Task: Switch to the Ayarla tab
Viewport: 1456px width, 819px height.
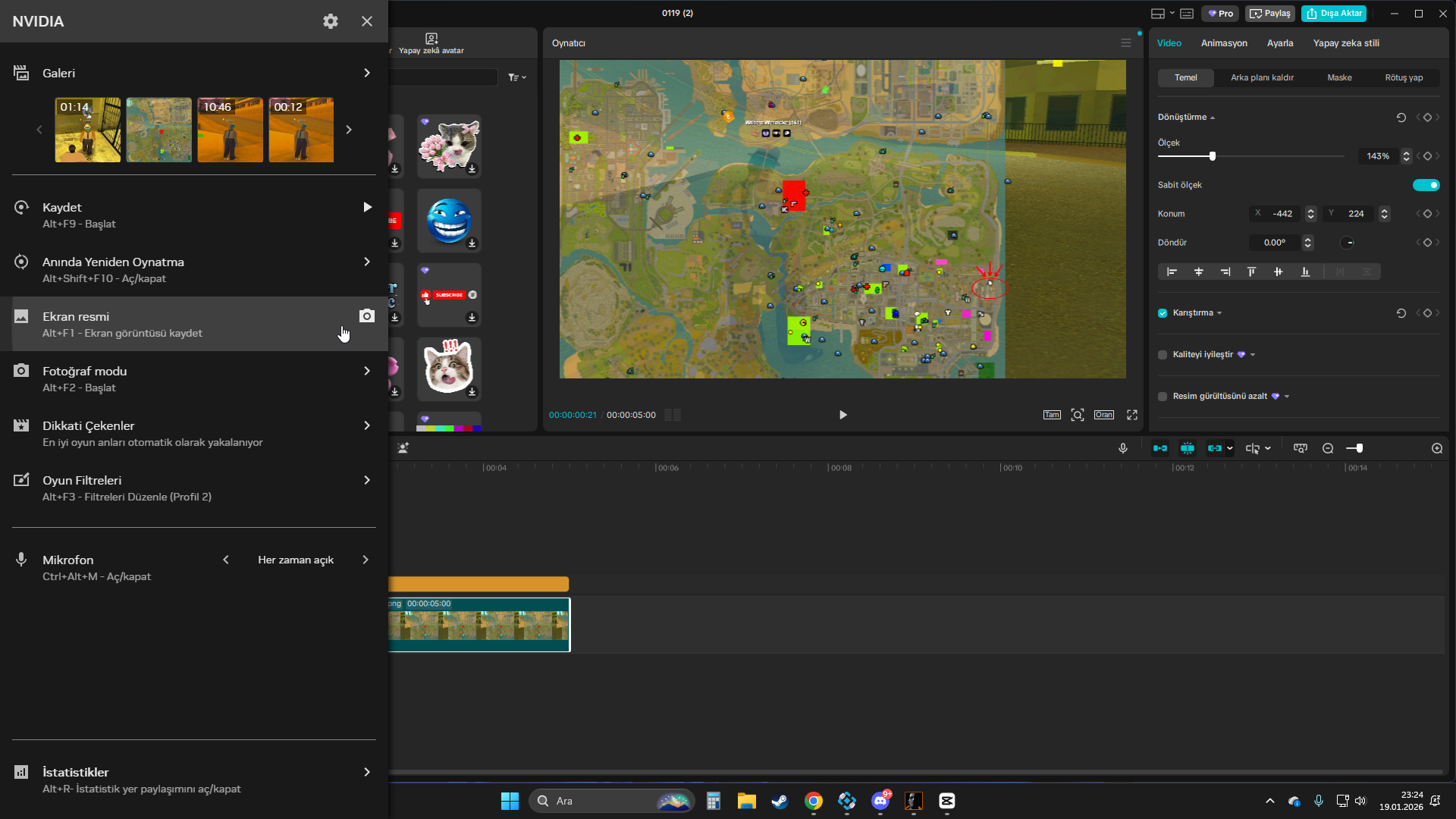Action: (x=1280, y=43)
